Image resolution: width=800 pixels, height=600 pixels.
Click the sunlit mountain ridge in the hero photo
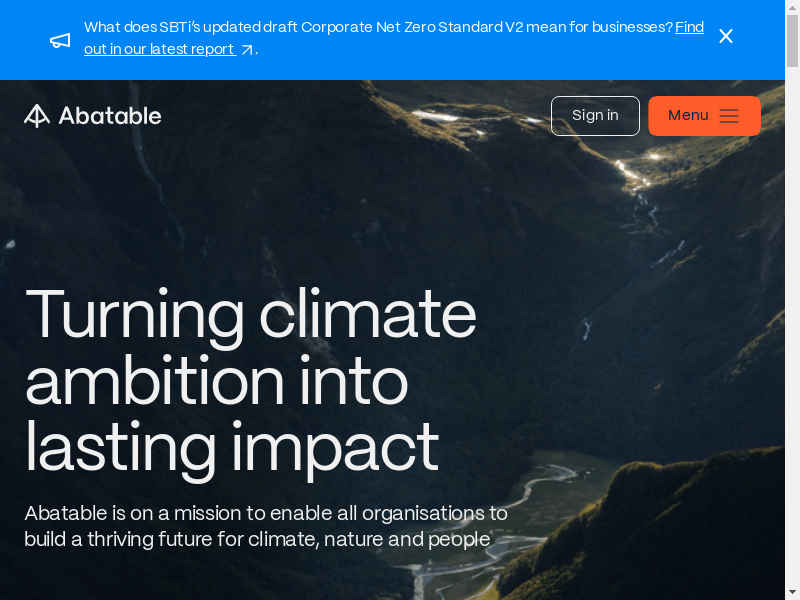pyautogui.click(x=640, y=180)
